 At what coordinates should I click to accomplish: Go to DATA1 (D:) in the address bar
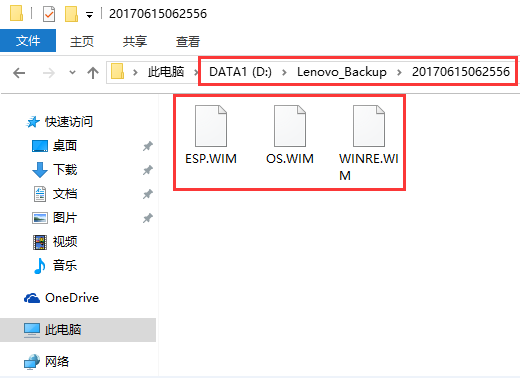[x=240, y=72]
